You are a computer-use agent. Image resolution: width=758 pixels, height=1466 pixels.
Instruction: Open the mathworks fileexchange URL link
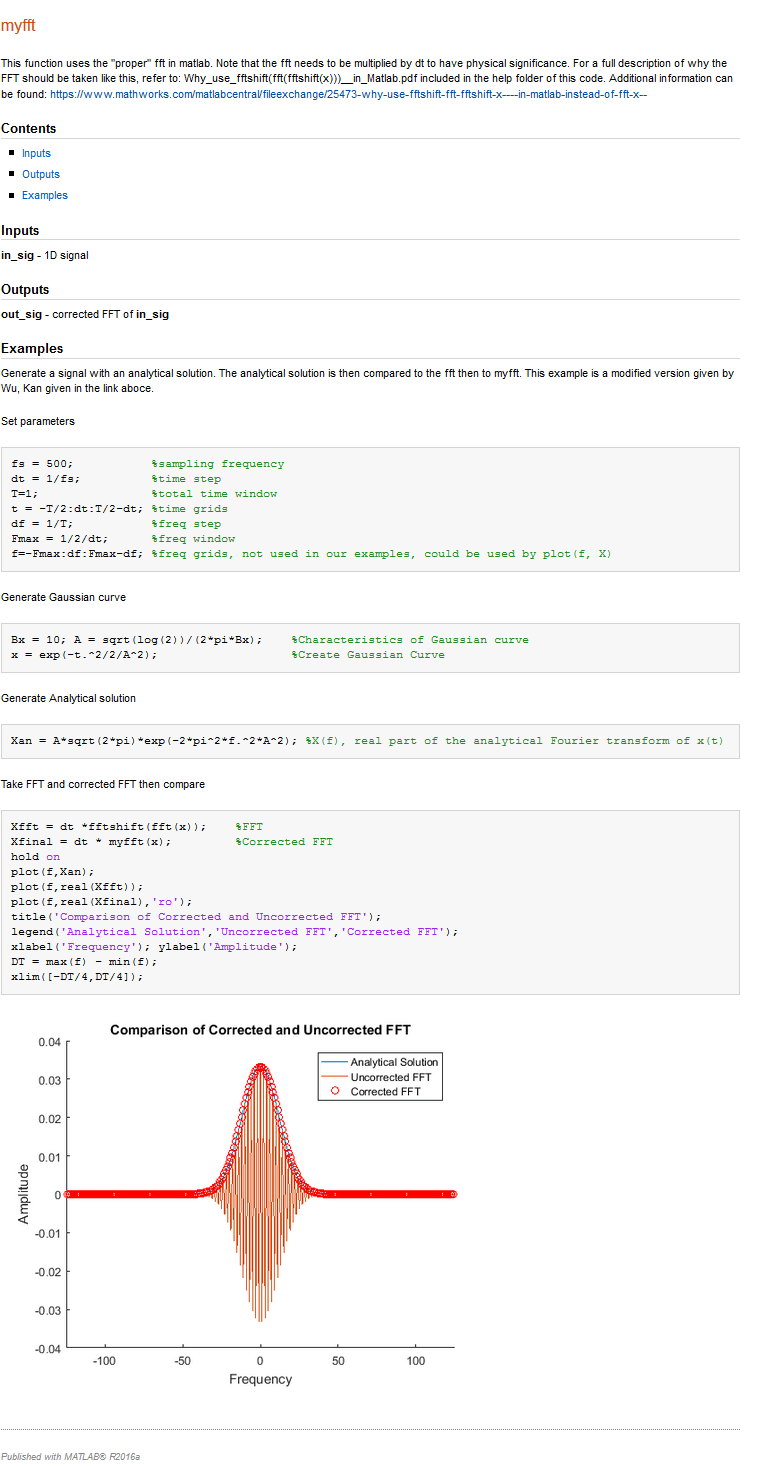click(x=349, y=93)
